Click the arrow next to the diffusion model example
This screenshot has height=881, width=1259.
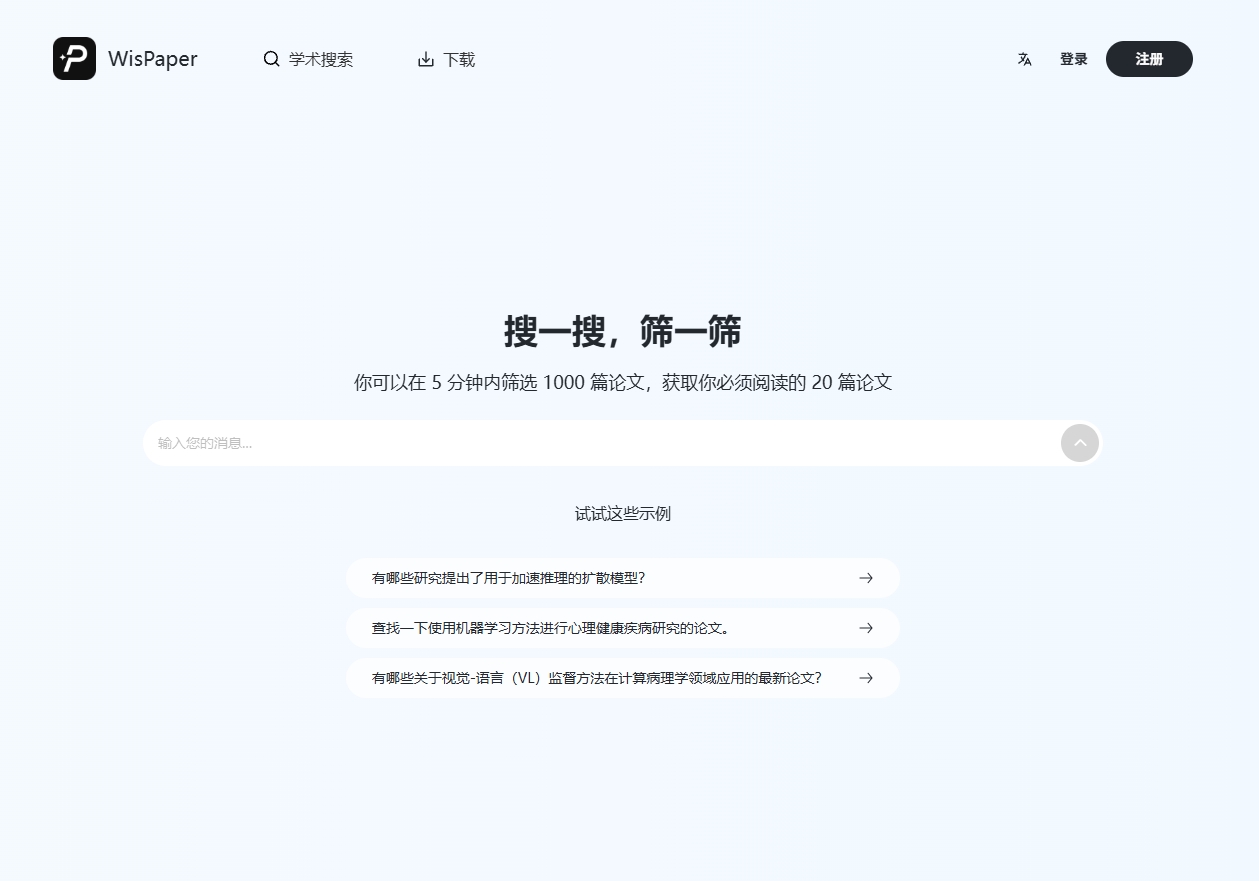[x=865, y=578]
